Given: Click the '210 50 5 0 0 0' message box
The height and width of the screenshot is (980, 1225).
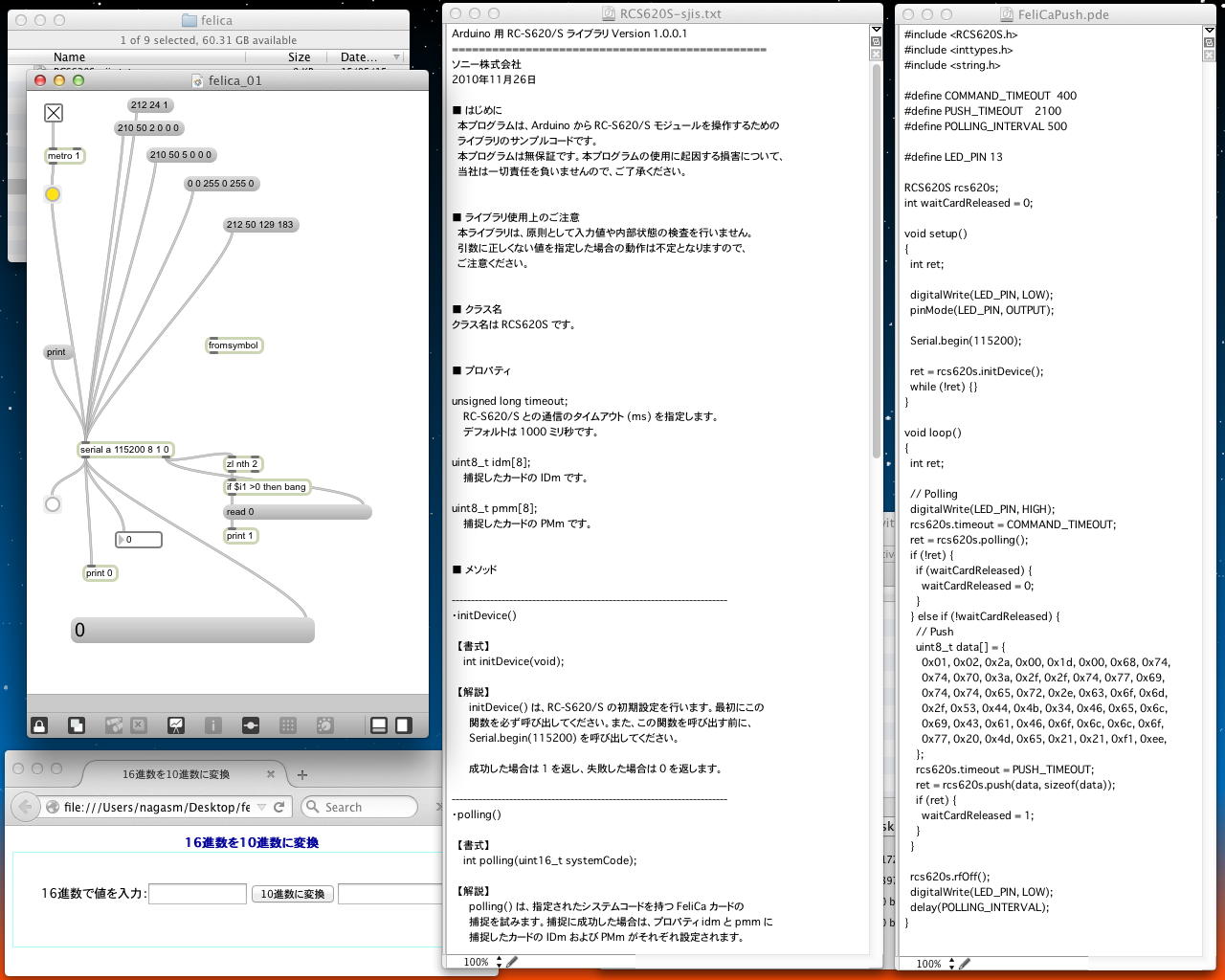Looking at the screenshot, I should [182, 155].
